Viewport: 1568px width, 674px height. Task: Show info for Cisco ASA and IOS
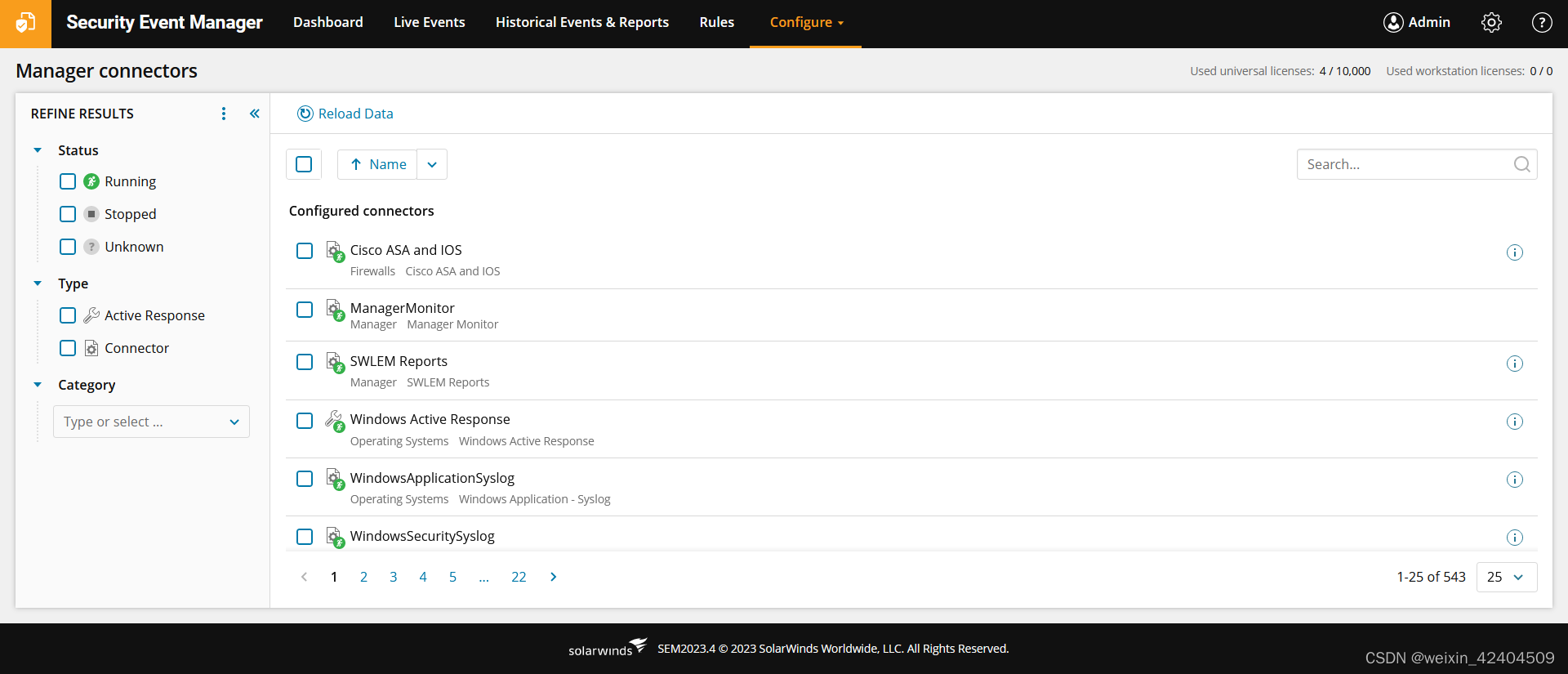1514,252
